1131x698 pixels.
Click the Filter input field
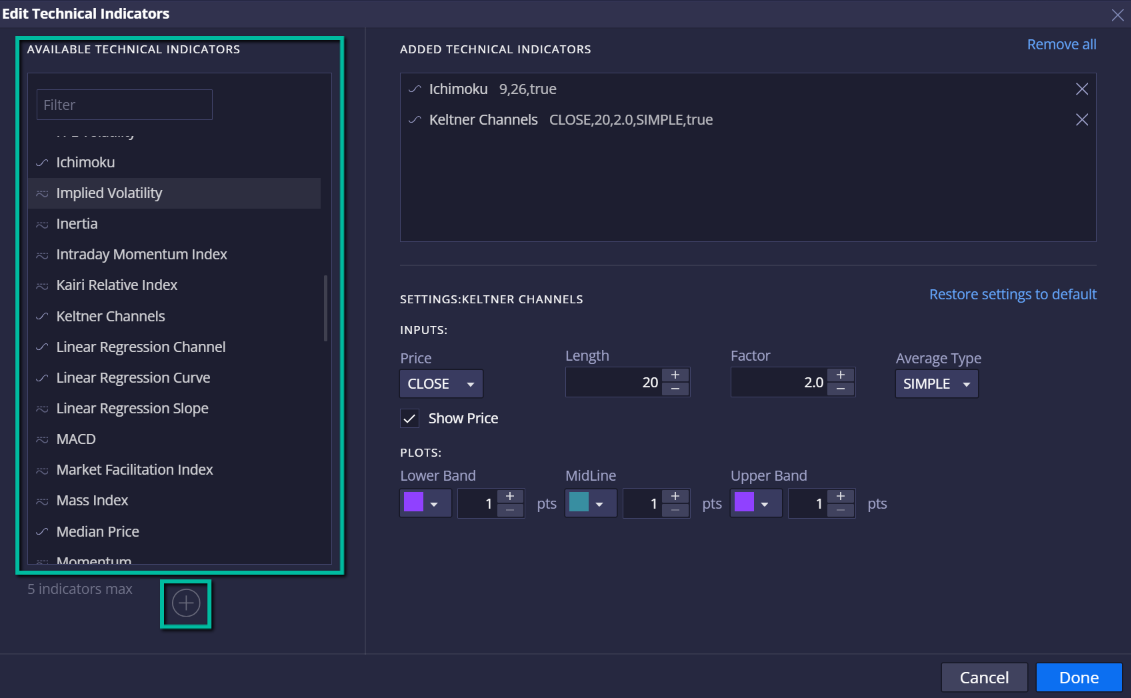pos(125,105)
